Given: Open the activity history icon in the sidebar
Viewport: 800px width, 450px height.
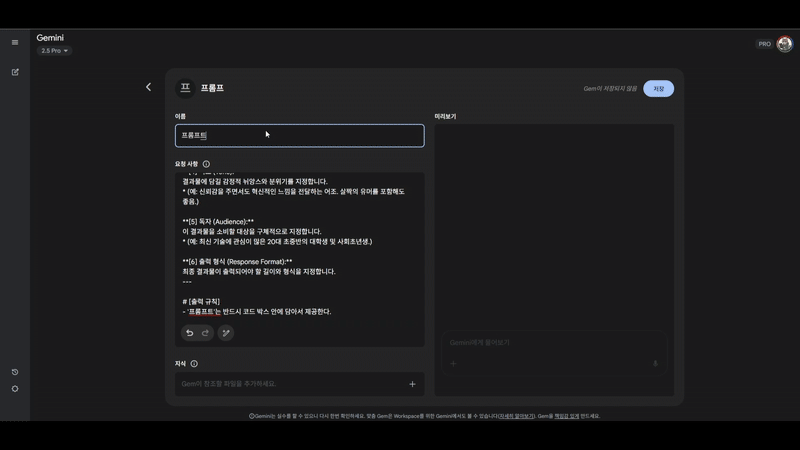Looking at the screenshot, I should [x=15, y=372].
